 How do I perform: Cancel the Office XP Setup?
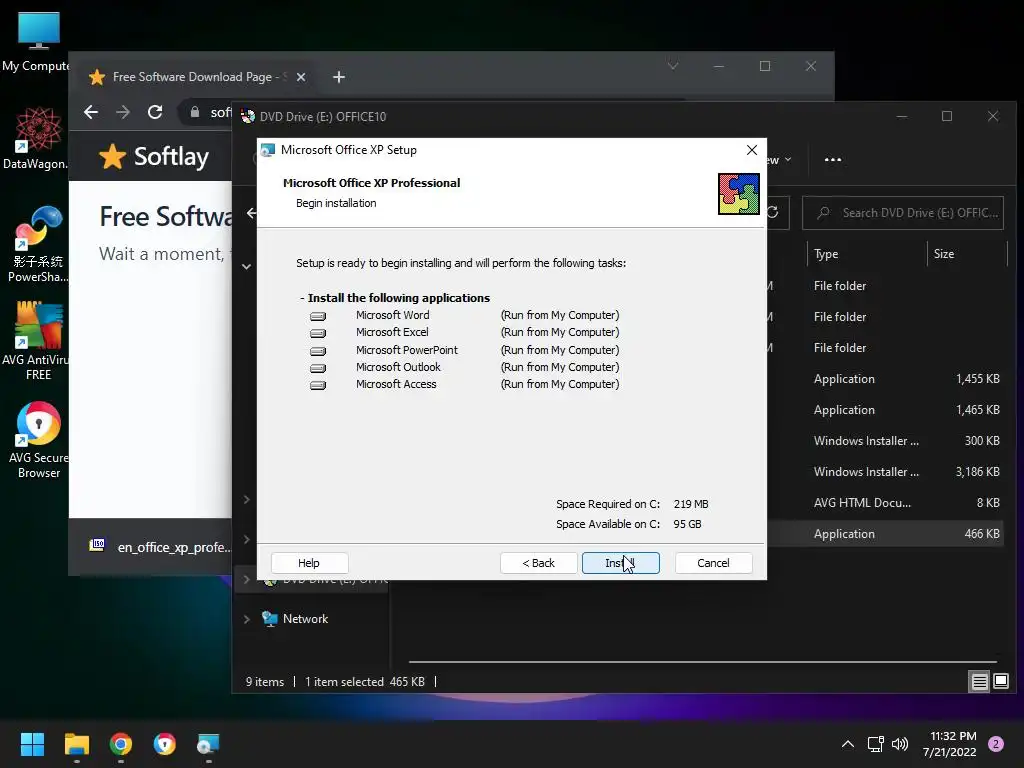[x=713, y=563]
